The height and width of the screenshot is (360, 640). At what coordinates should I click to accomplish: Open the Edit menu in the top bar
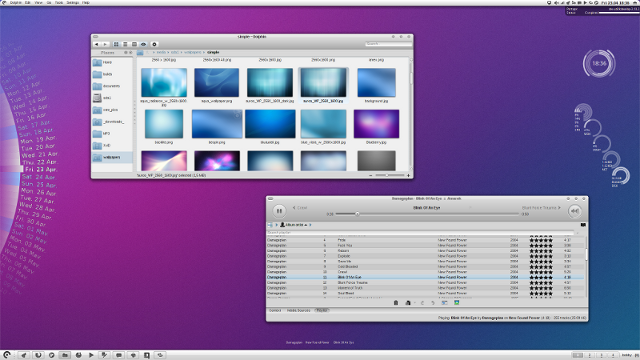pyautogui.click(x=28, y=2)
